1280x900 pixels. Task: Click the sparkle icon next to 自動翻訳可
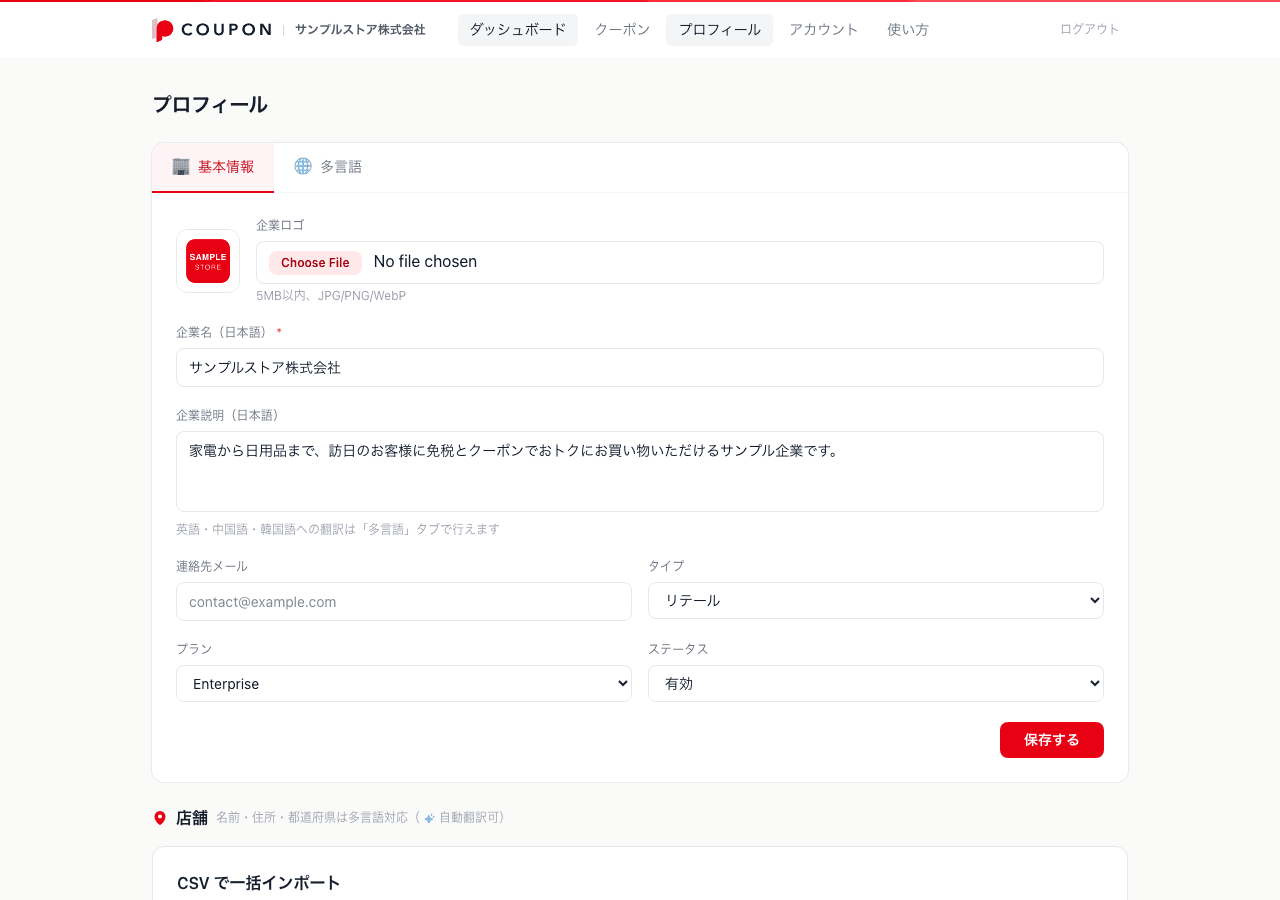(x=429, y=818)
